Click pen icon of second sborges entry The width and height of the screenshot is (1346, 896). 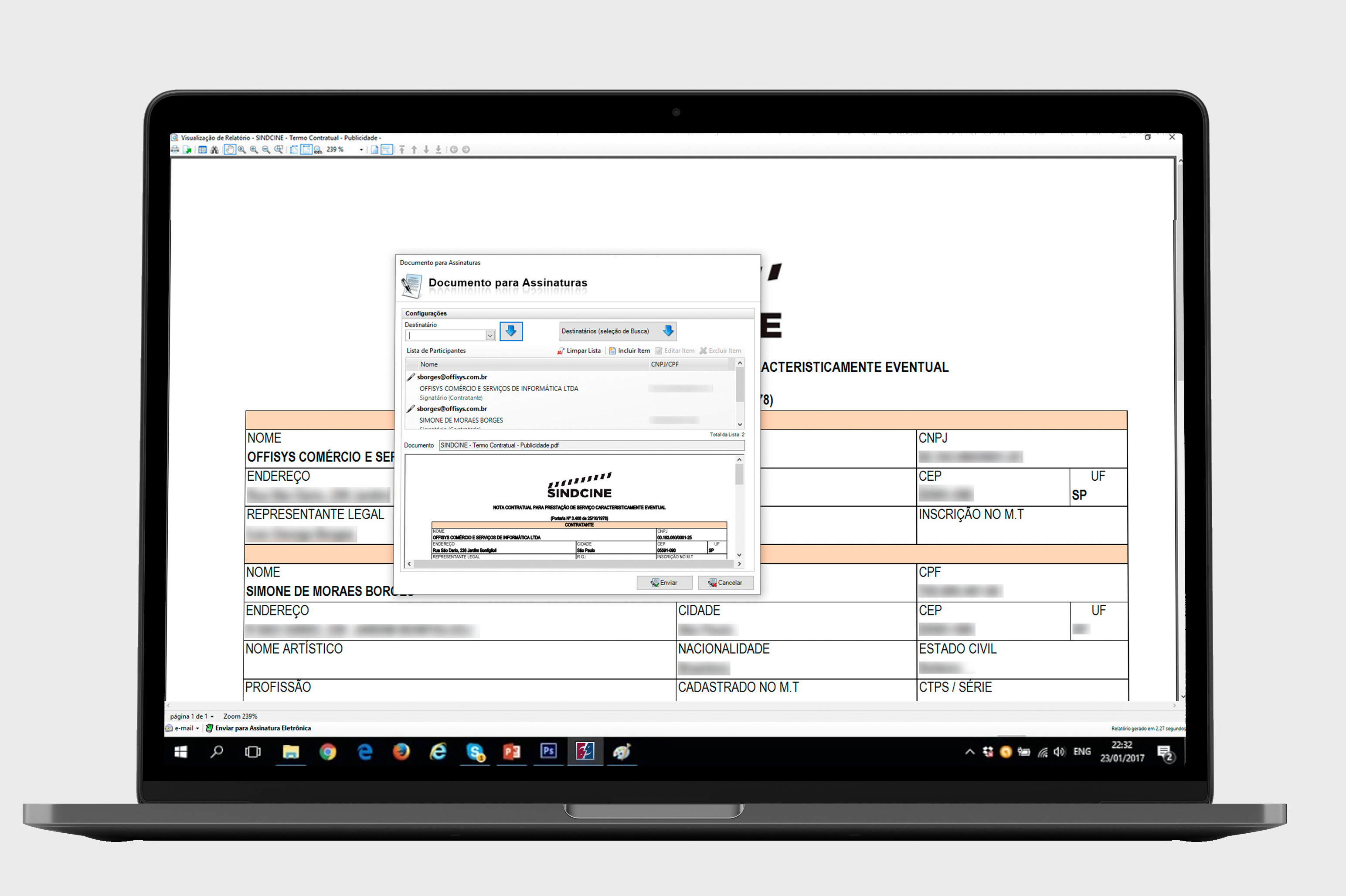coord(410,409)
